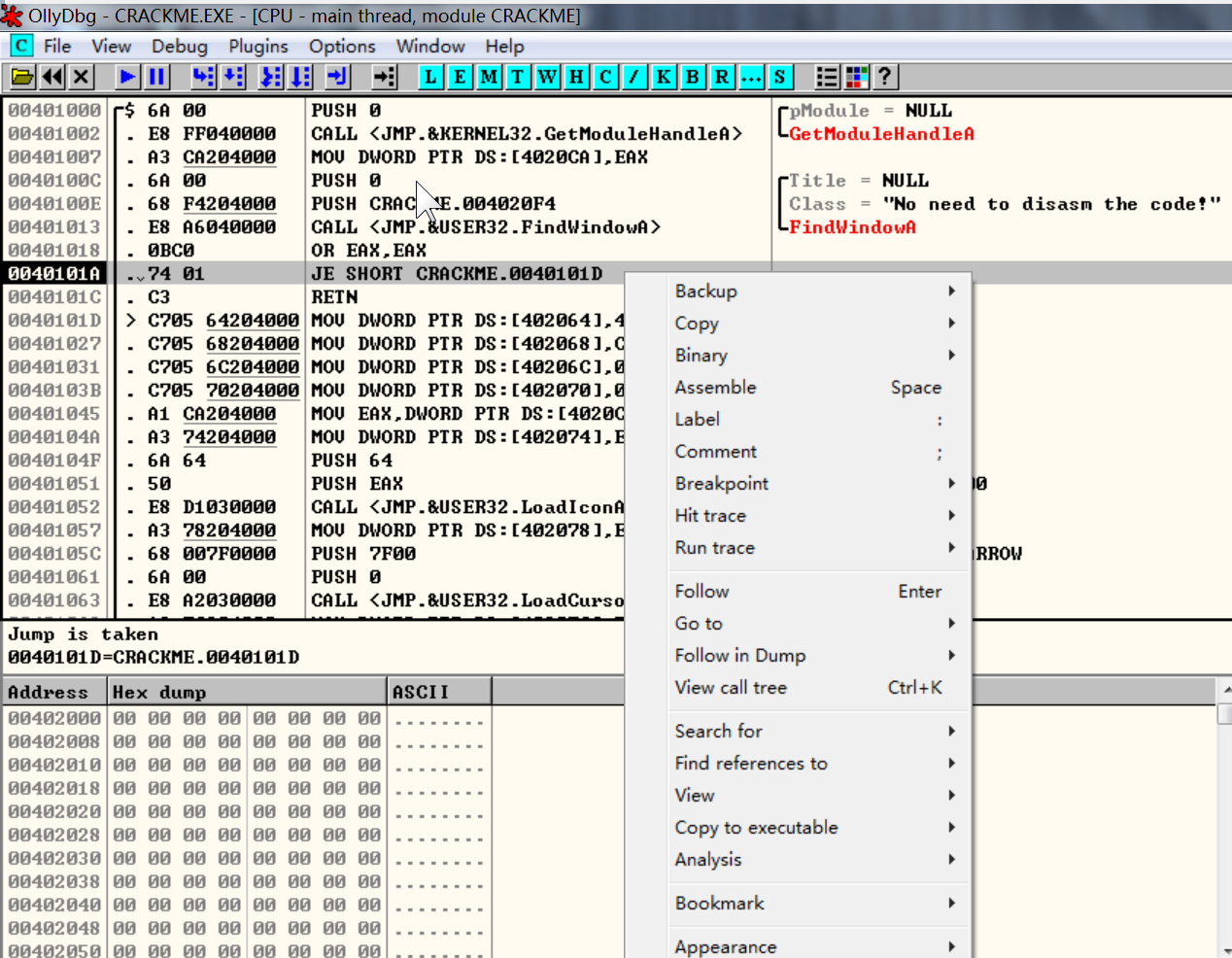Show Source window with S button
1232x958 pixels.
780,77
